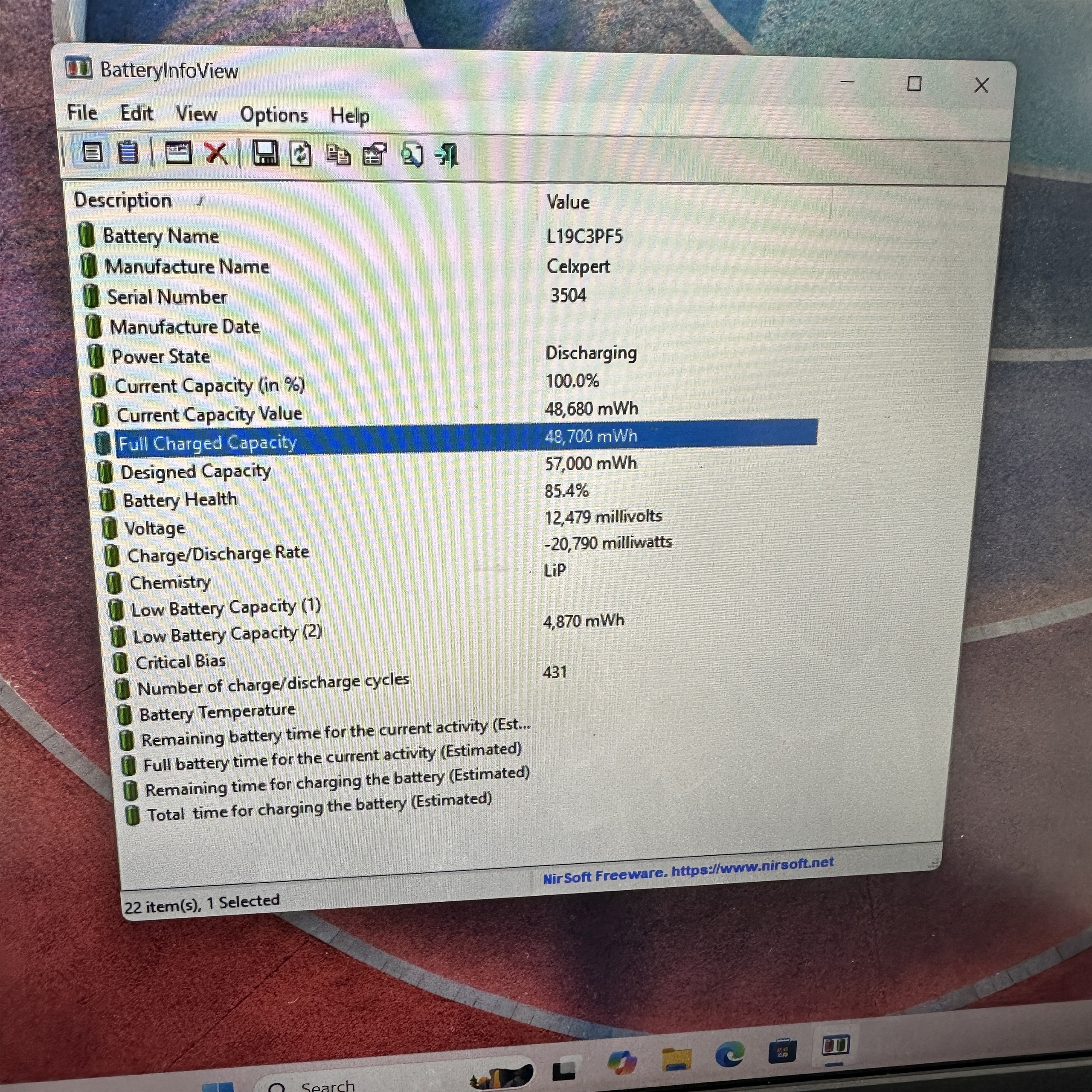The image size is (1092, 1092).
Task: Switch to the Battery Log view icon
Action: pos(128,152)
